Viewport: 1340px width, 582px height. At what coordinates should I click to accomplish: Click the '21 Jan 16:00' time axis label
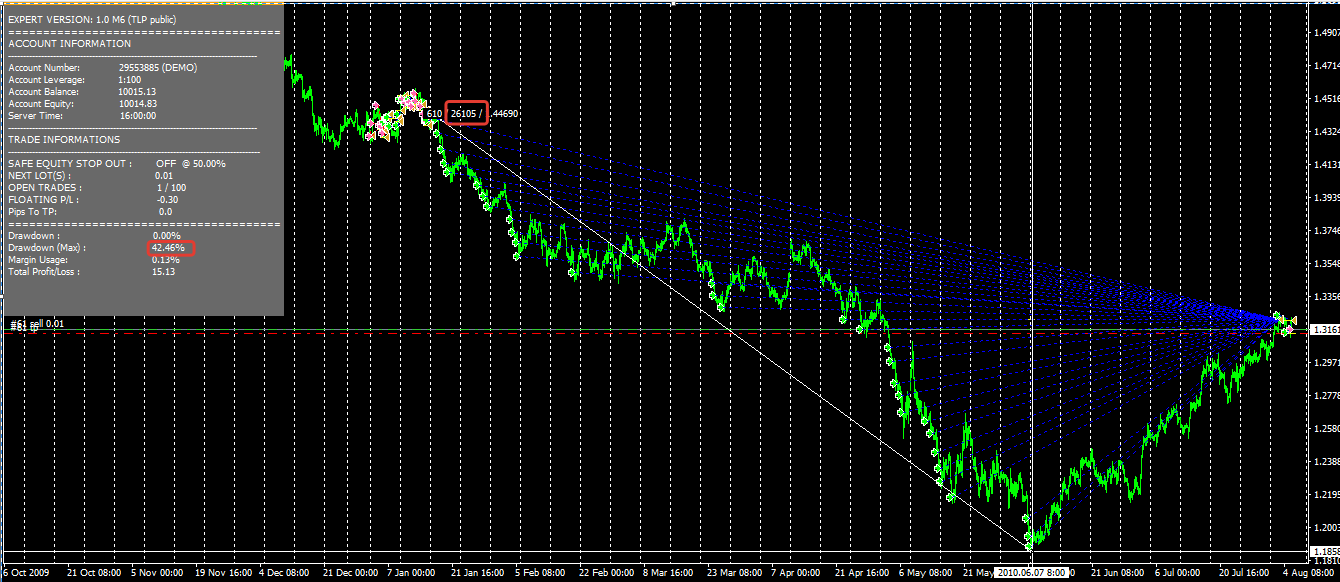coord(478,573)
